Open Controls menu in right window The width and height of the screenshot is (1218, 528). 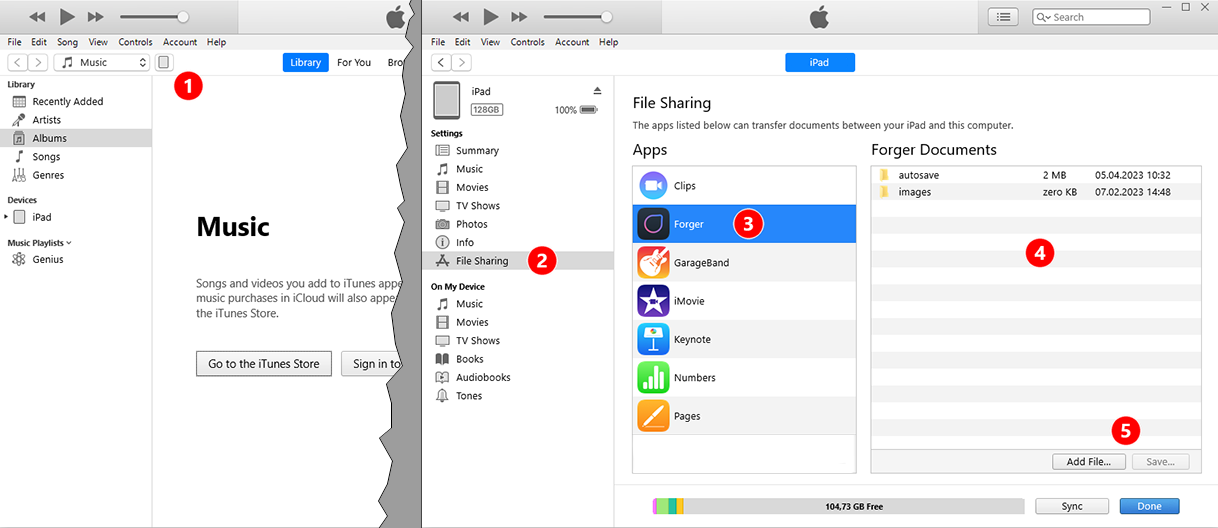point(527,42)
